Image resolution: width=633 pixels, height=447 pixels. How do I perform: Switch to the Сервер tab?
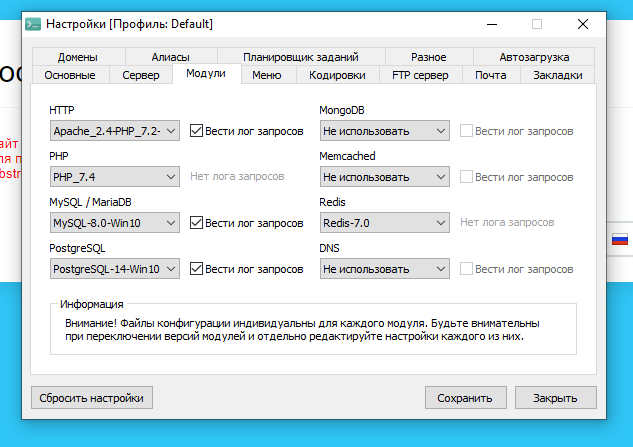pos(140,75)
